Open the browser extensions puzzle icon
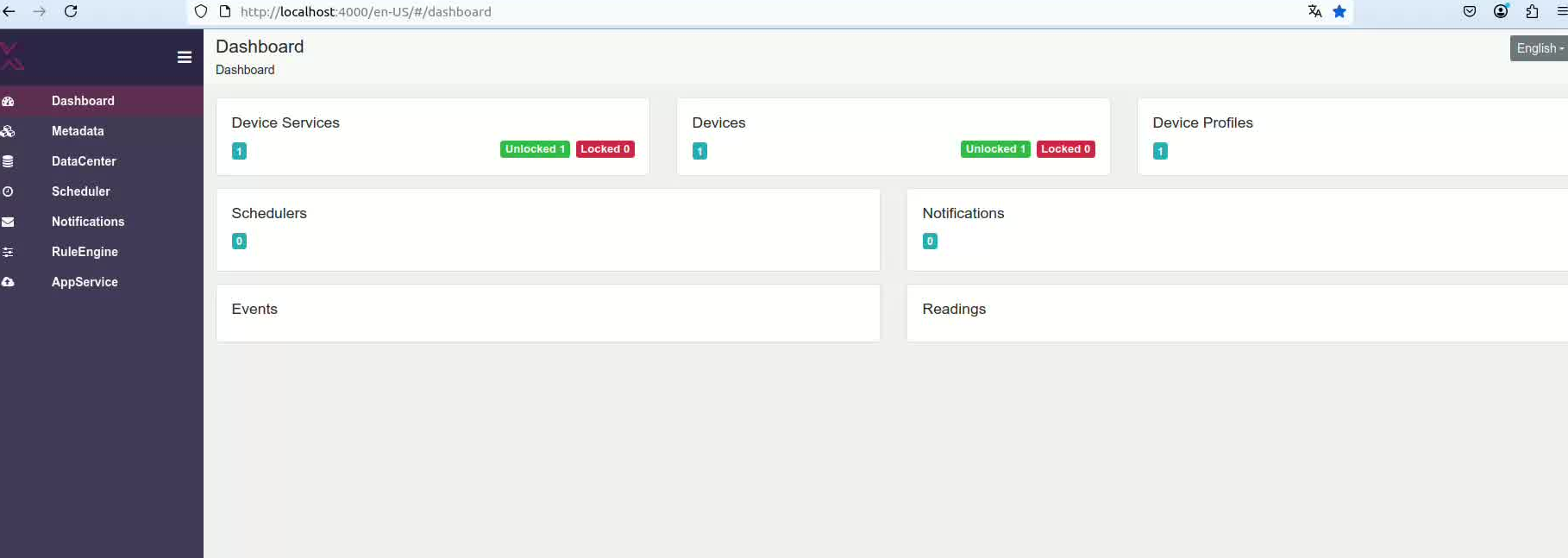This screenshot has width=1568, height=558. point(1532,11)
